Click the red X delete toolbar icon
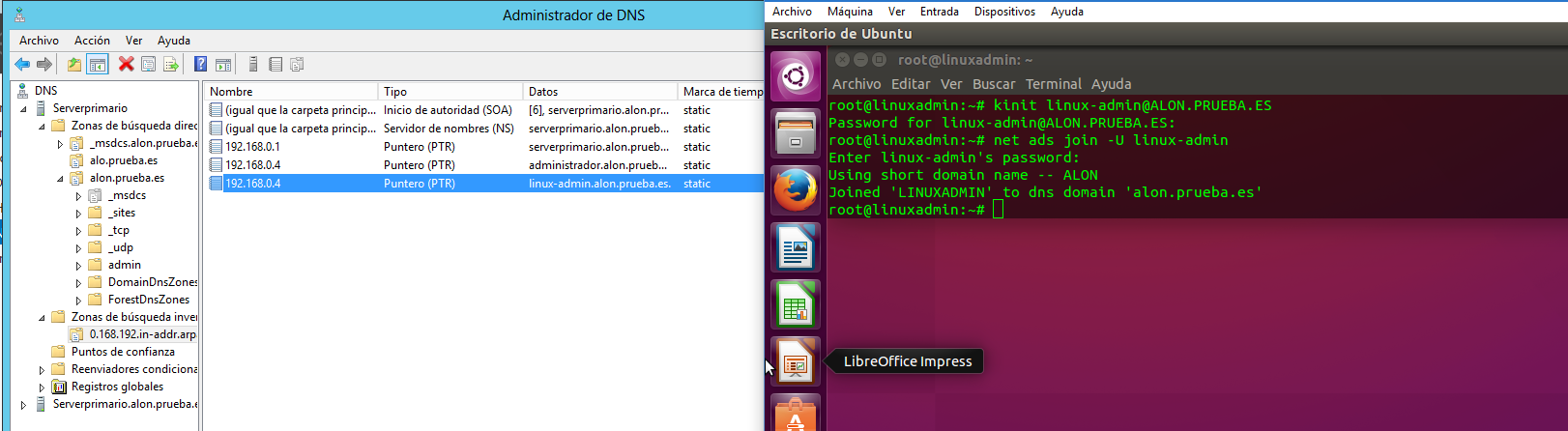 tap(126, 65)
